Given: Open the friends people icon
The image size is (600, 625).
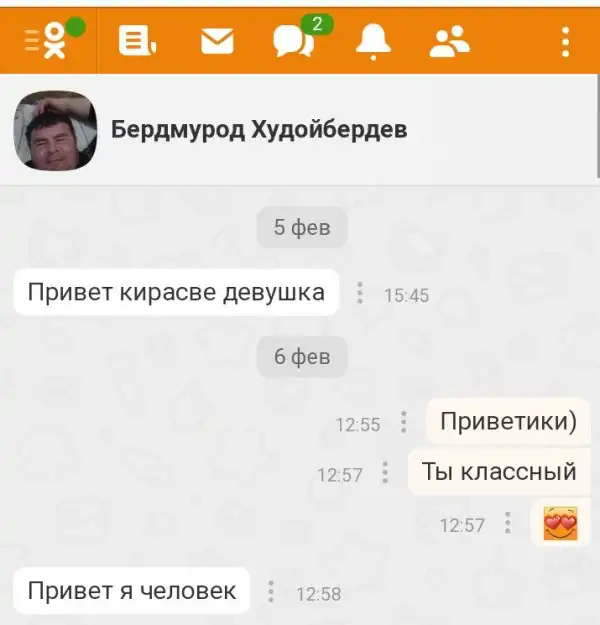Looking at the screenshot, I should (x=449, y=41).
